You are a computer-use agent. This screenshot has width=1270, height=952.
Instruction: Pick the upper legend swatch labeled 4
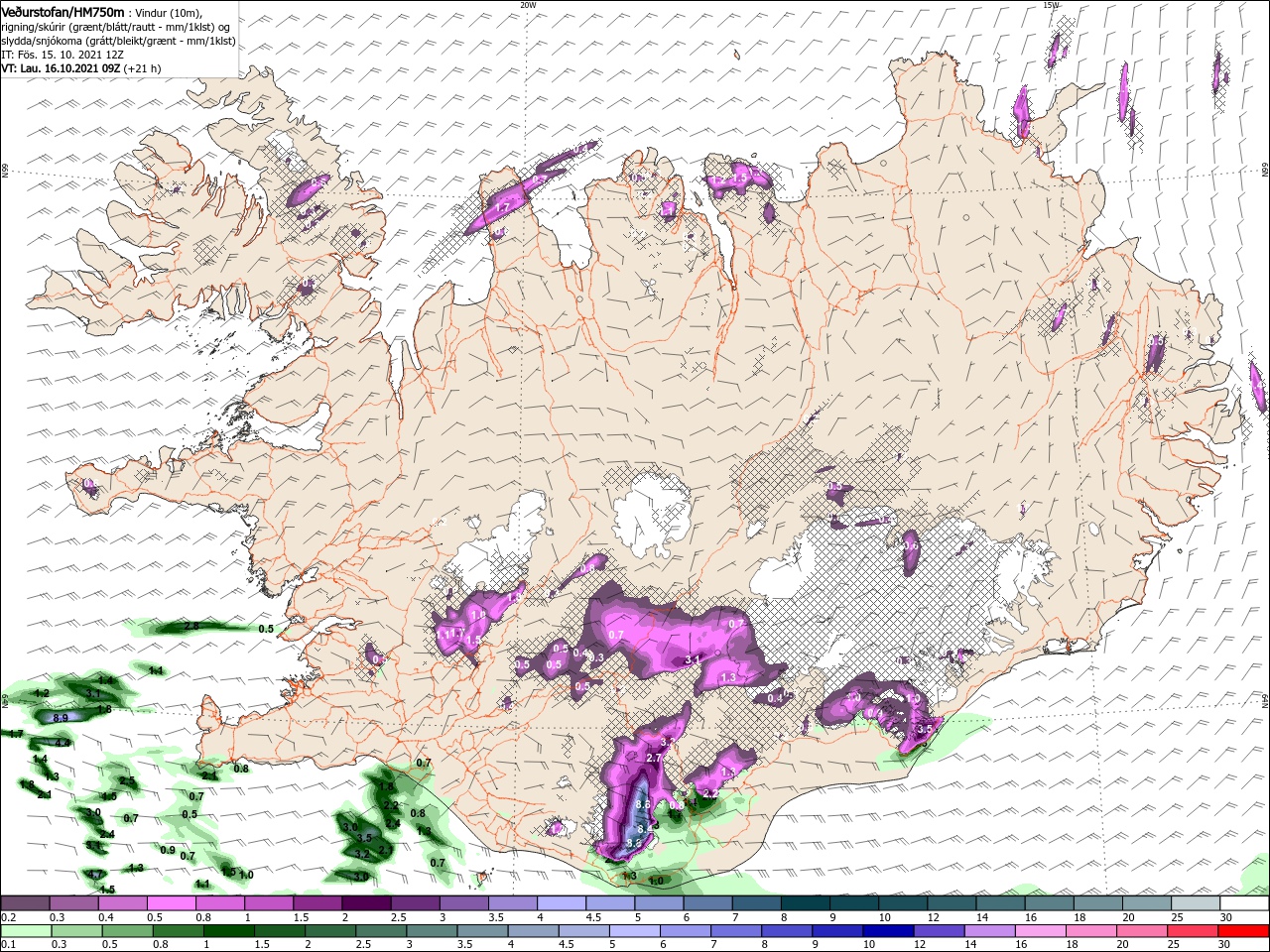562,903
